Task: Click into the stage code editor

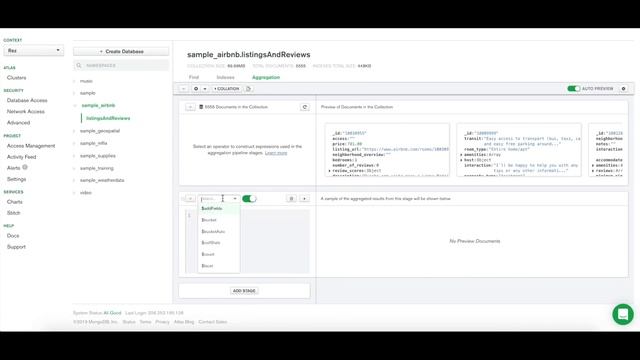Action: (x=248, y=241)
